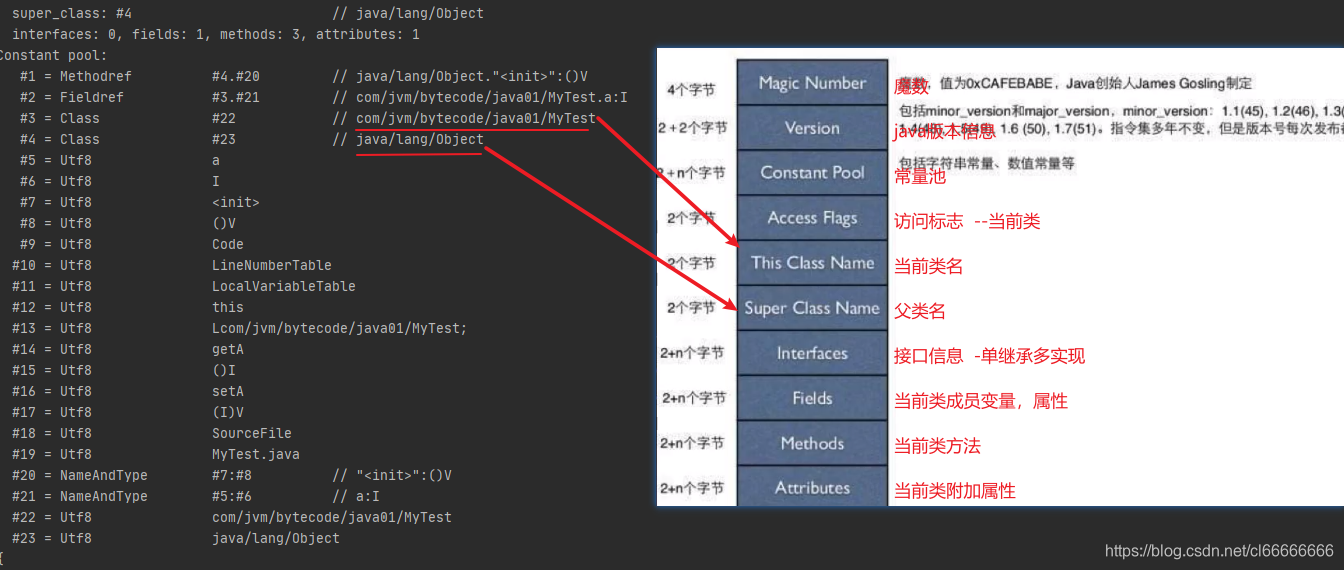Image resolution: width=1344 pixels, height=570 pixels.
Task: Select the Methods diagram box
Action: (812, 443)
